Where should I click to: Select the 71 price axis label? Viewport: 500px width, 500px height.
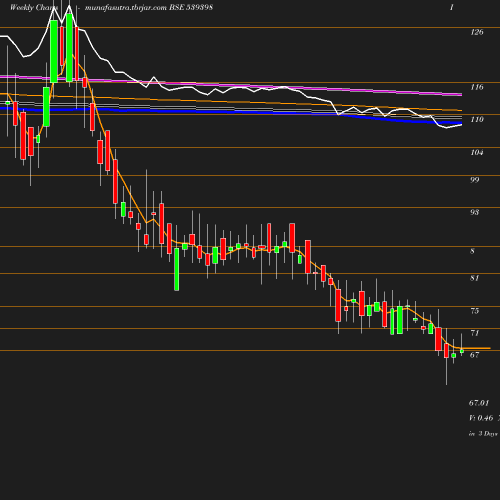(x=475, y=333)
